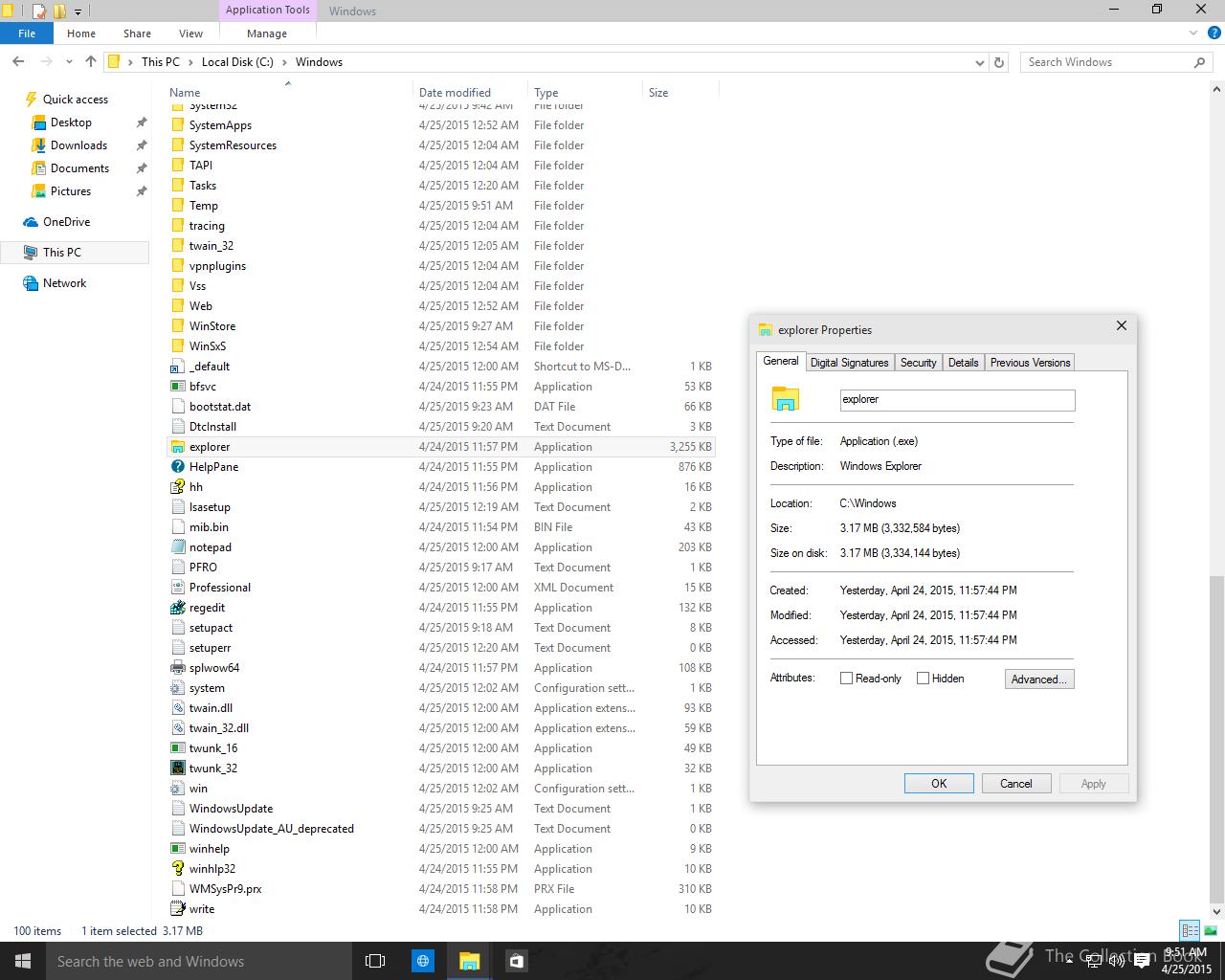Open the browser globe icon on taskbar
The width and height of the screenshot is (1225, 980).
(x=423, y=961)
